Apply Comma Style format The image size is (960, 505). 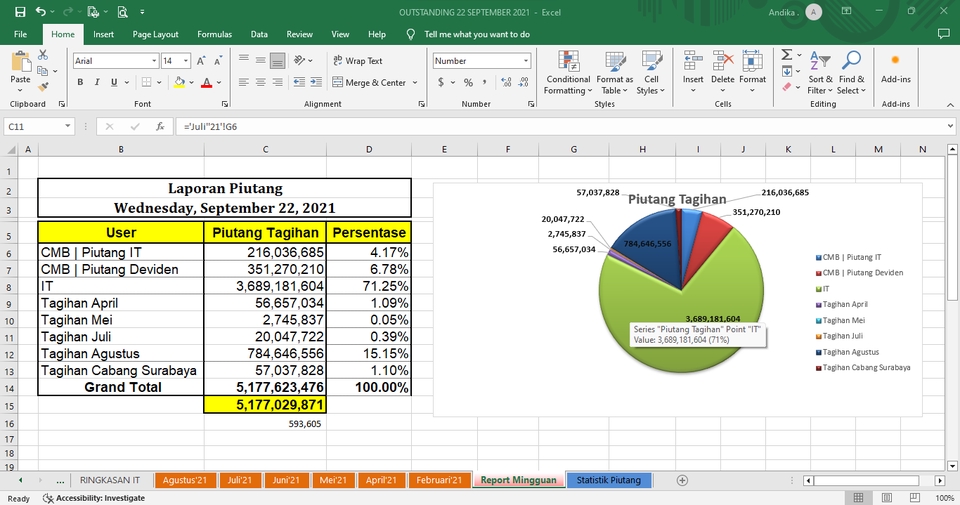[484, 82]
